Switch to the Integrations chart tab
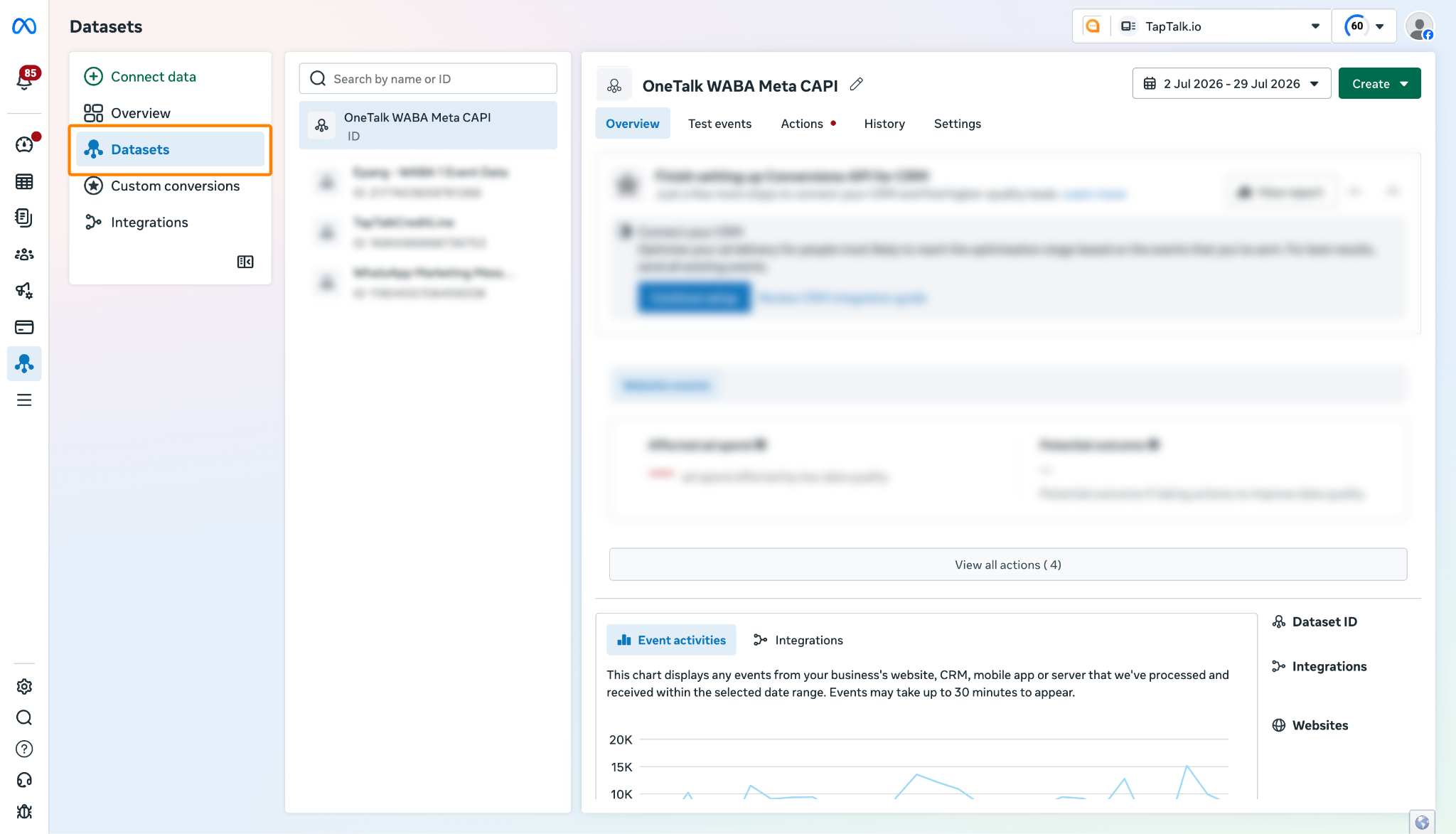1456x834 pixels. click(798, 640)
